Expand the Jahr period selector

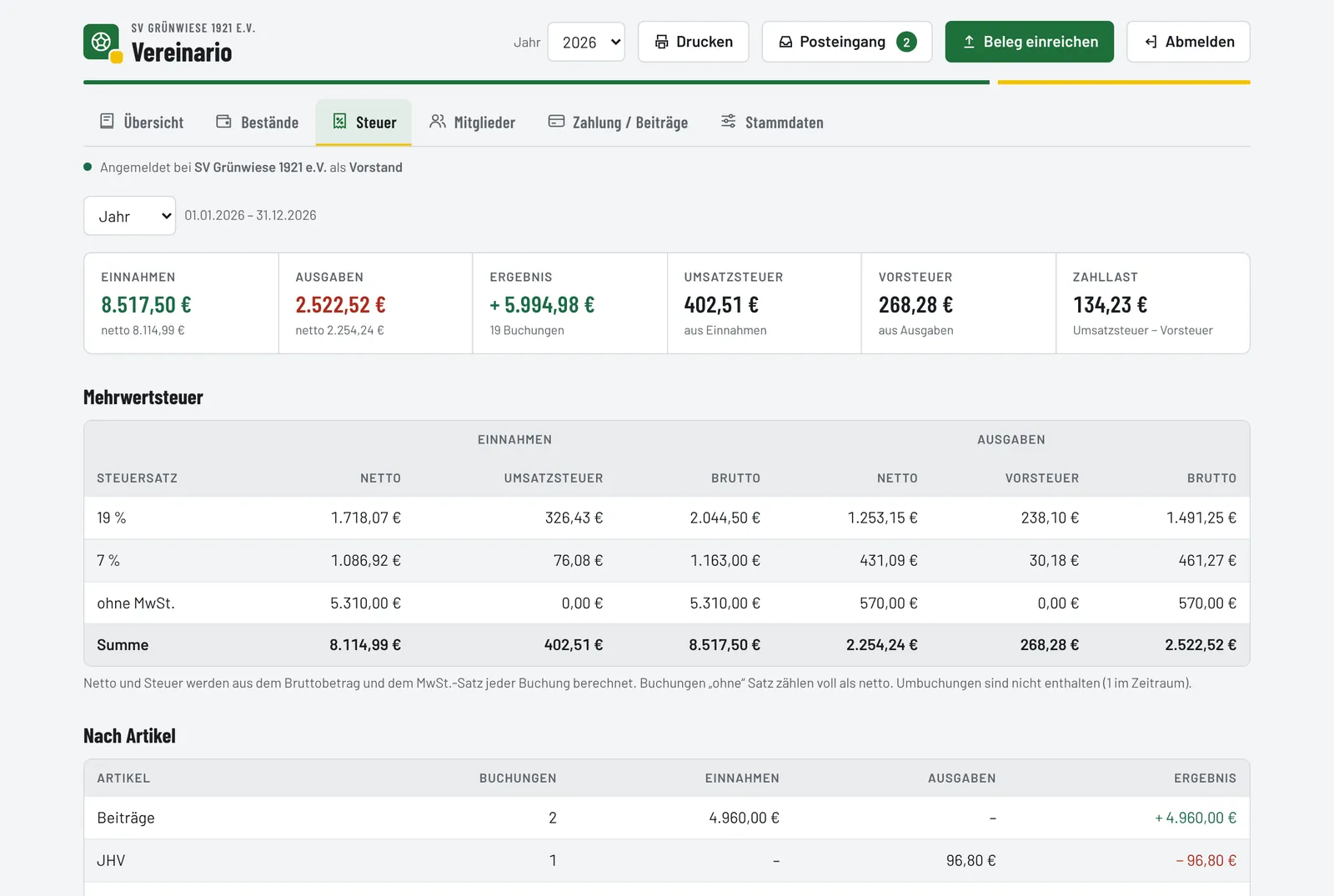[x=129, y=216]
